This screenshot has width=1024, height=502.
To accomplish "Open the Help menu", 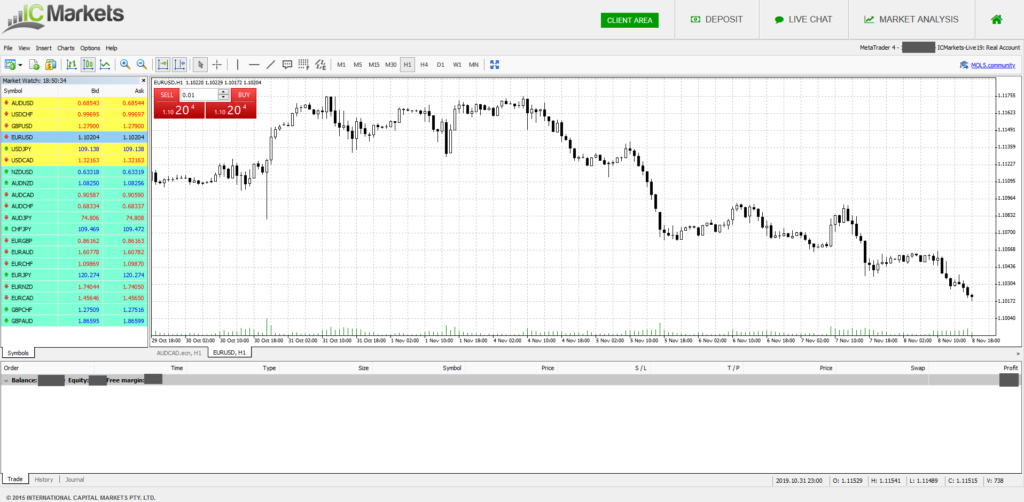I will [112, 48].
